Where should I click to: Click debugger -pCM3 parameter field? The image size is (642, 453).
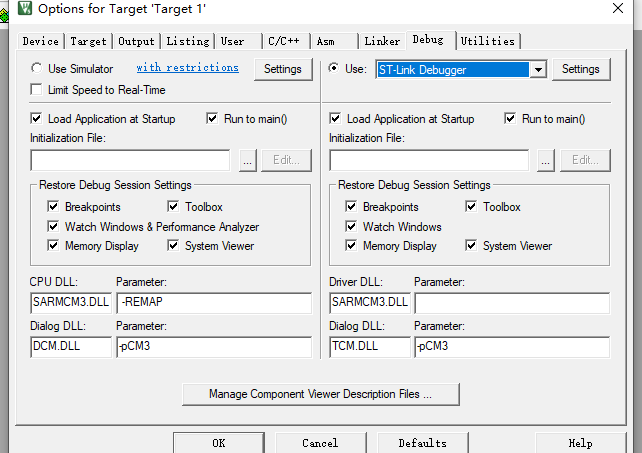pyautogui.click(x=512, y=347)
